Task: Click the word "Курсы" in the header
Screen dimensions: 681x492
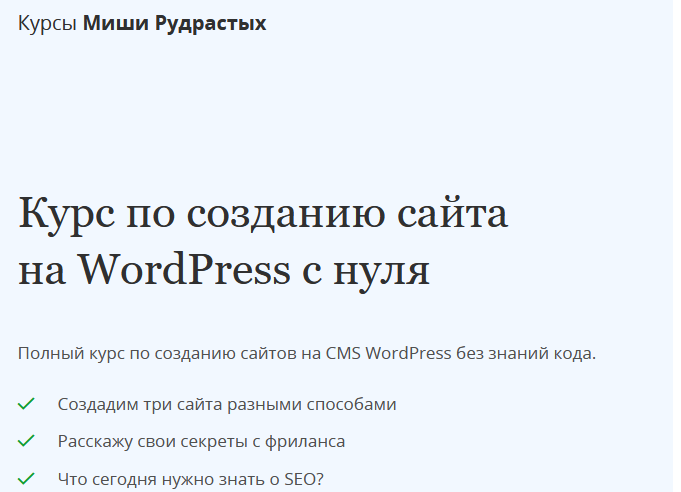Action: [x=47, y=23]
